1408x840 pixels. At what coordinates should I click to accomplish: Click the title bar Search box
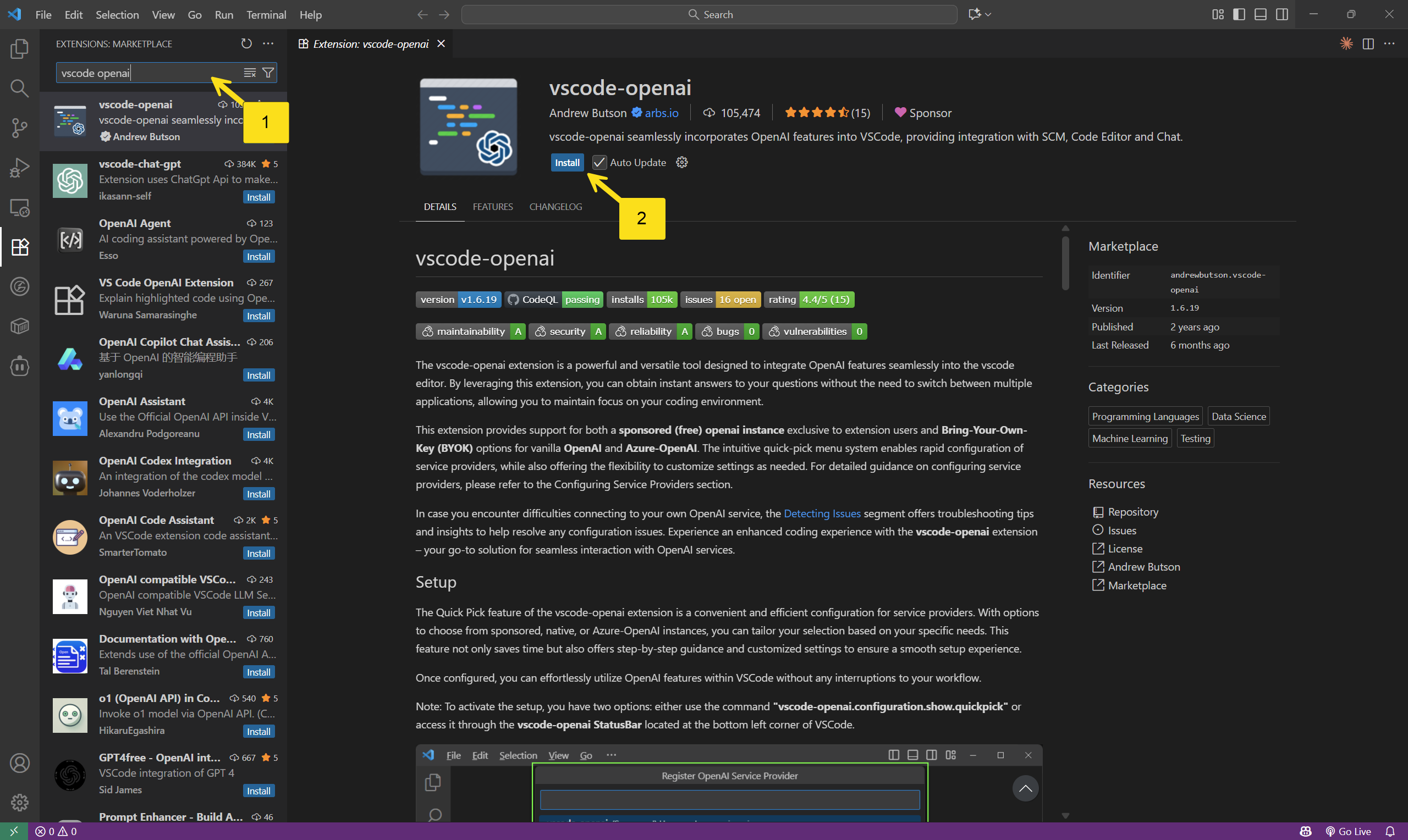709,15
